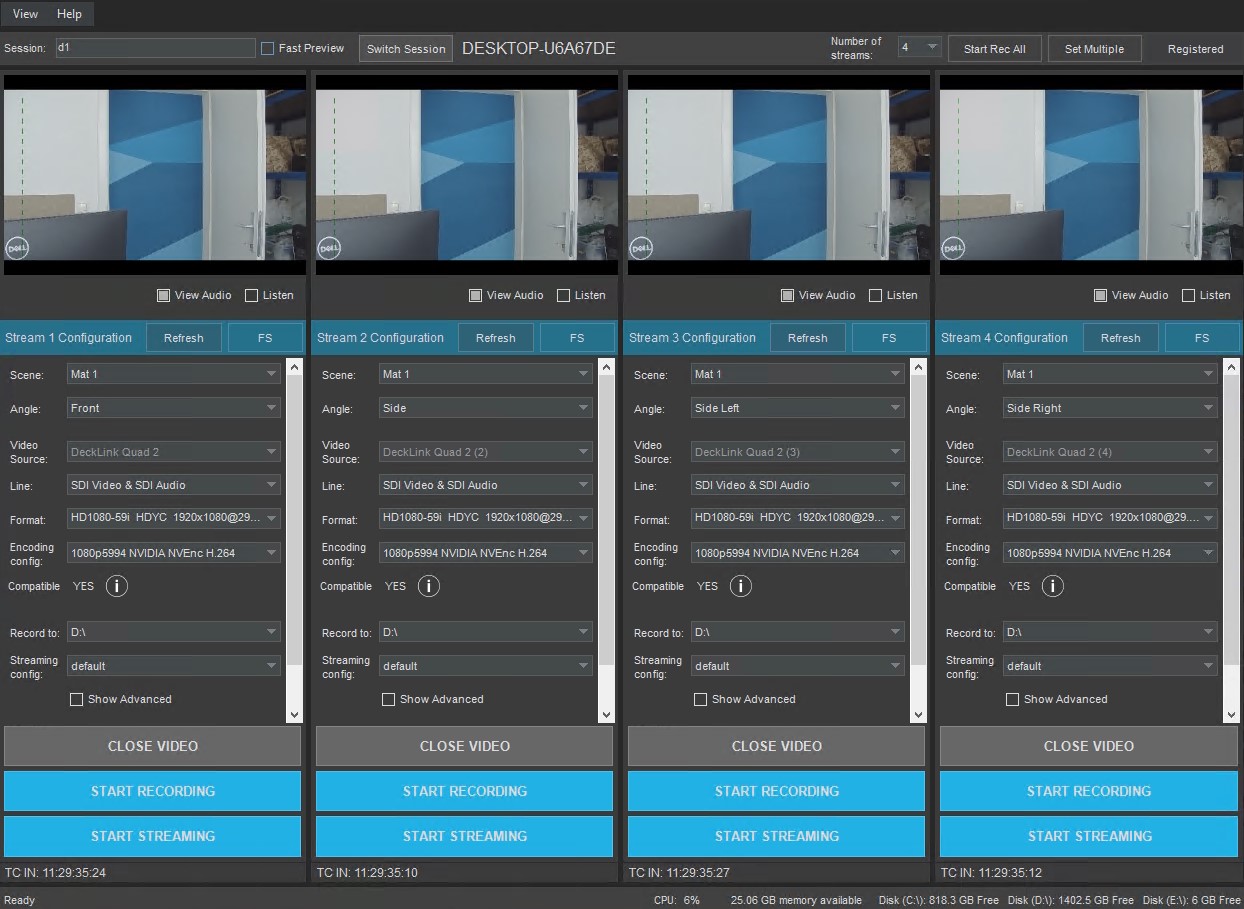This screenshot has height=909, width=1244.
Task: Show Stream 4 compatibility info icon
Action: click(1052, 586)
